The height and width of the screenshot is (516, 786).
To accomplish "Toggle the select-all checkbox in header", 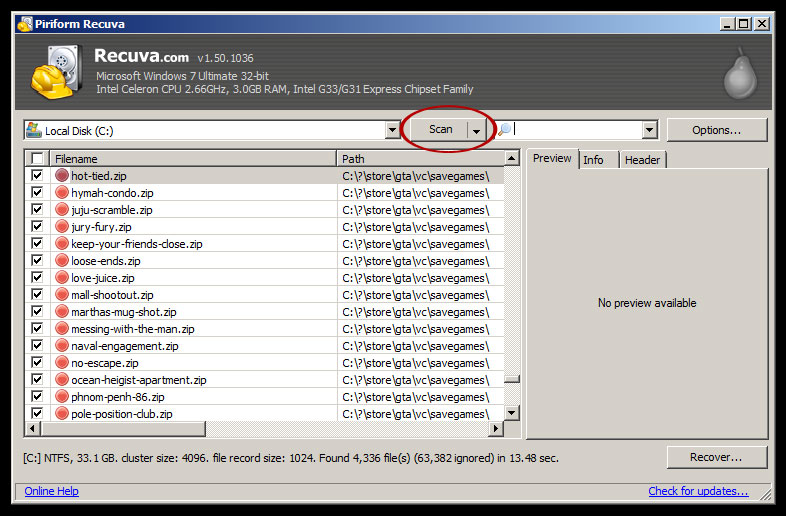I will (37, 158).
